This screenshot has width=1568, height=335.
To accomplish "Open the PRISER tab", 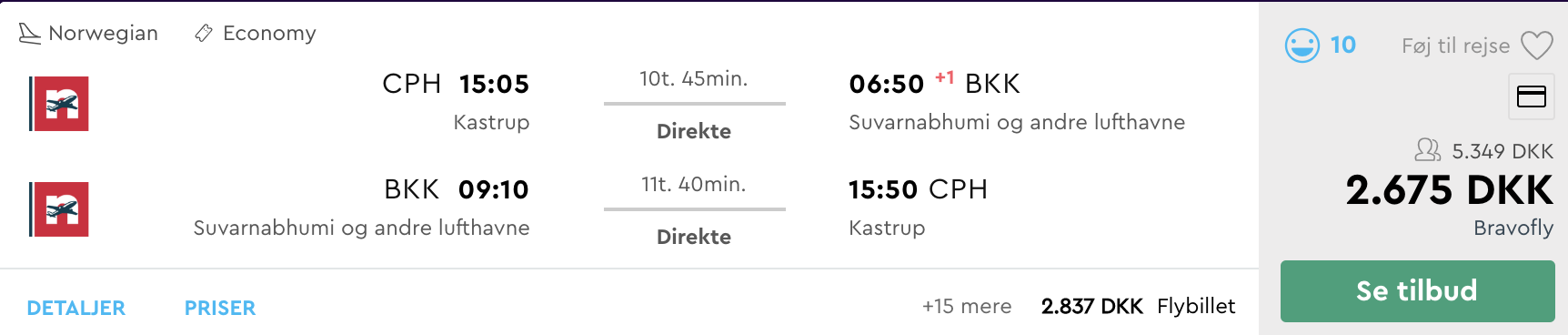I will 220,308.
